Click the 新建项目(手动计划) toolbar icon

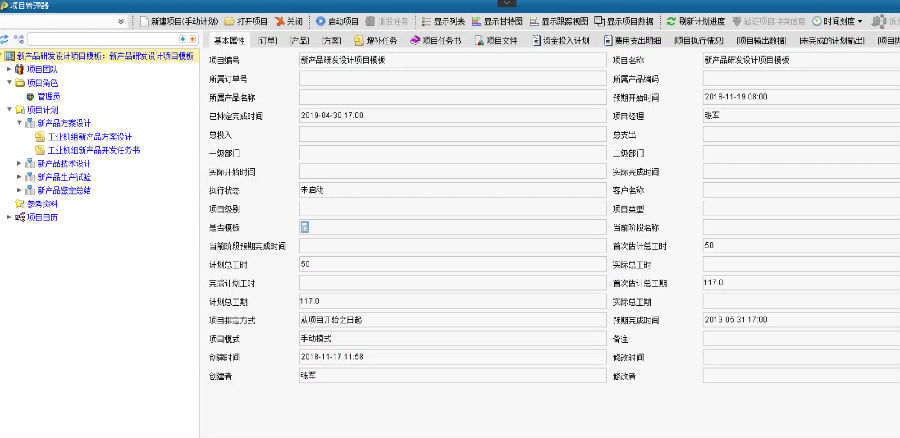(x=144, y=21)
